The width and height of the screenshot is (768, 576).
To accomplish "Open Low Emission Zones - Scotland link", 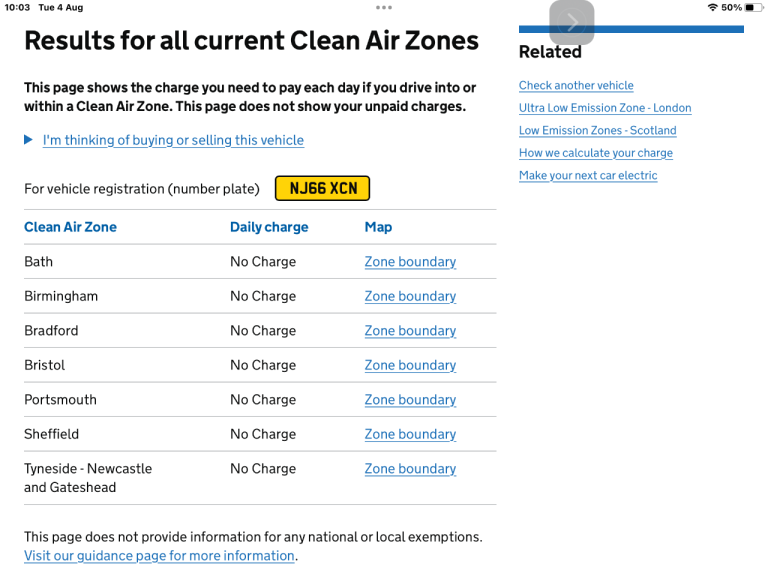I will pyautogui.click(x=598, y=130).
